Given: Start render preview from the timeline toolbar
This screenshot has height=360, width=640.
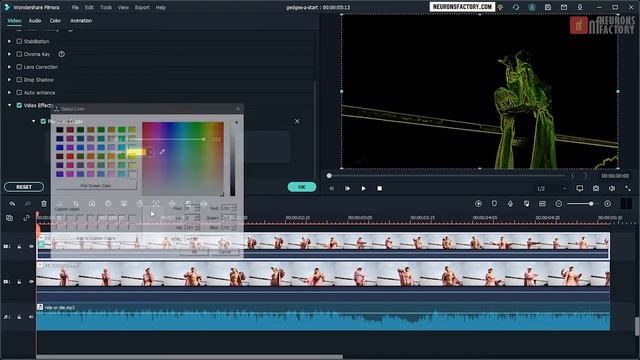Looking at the screenshot, I should tap(478, 204).
